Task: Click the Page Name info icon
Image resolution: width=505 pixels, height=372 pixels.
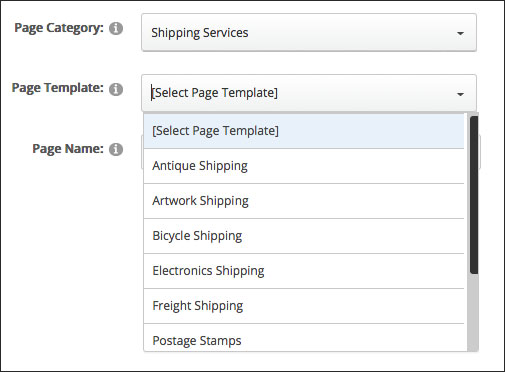Action: tap(116, 149)
